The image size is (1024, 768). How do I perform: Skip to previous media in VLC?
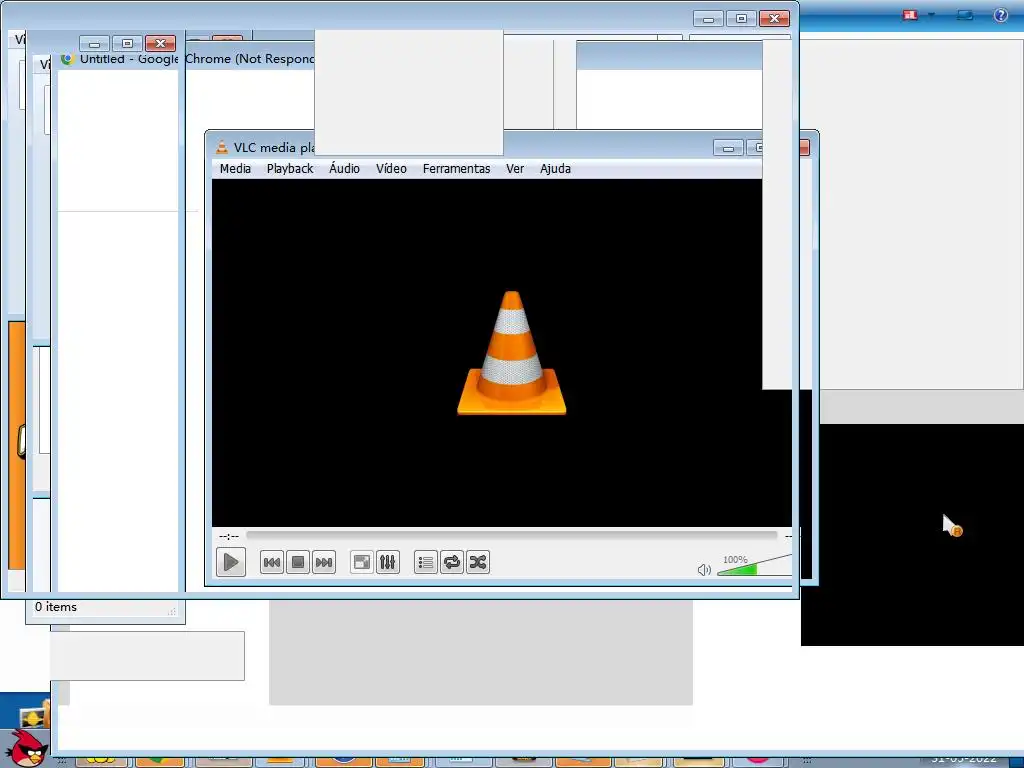(x=272, y=562)
